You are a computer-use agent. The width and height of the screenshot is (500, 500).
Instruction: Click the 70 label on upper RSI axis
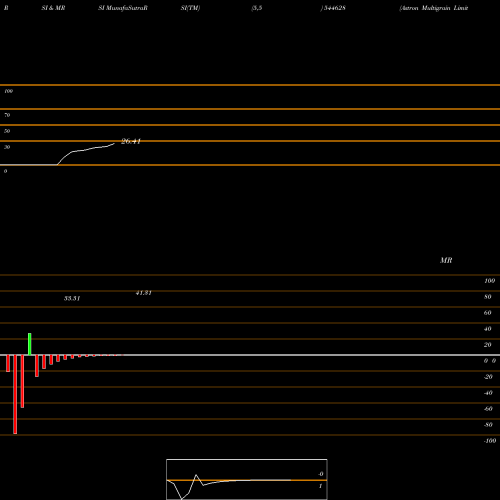pos(7,115)
